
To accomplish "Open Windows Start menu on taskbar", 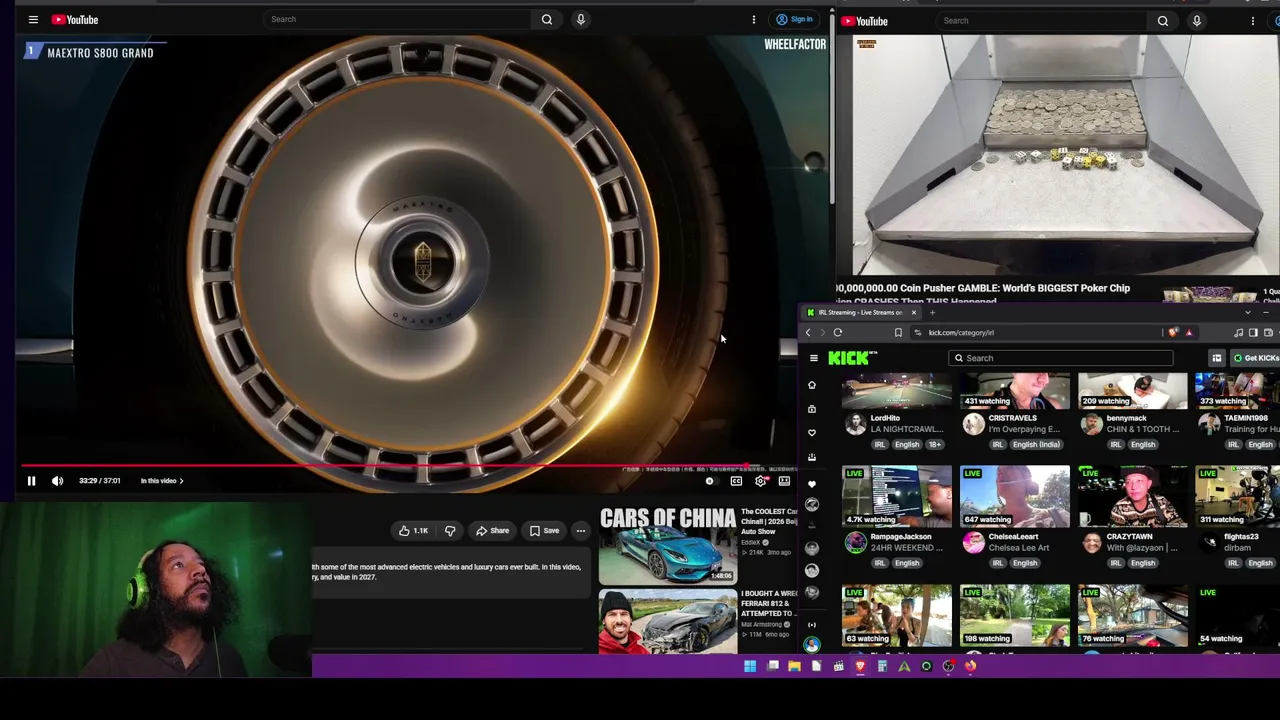I will 750,666.
